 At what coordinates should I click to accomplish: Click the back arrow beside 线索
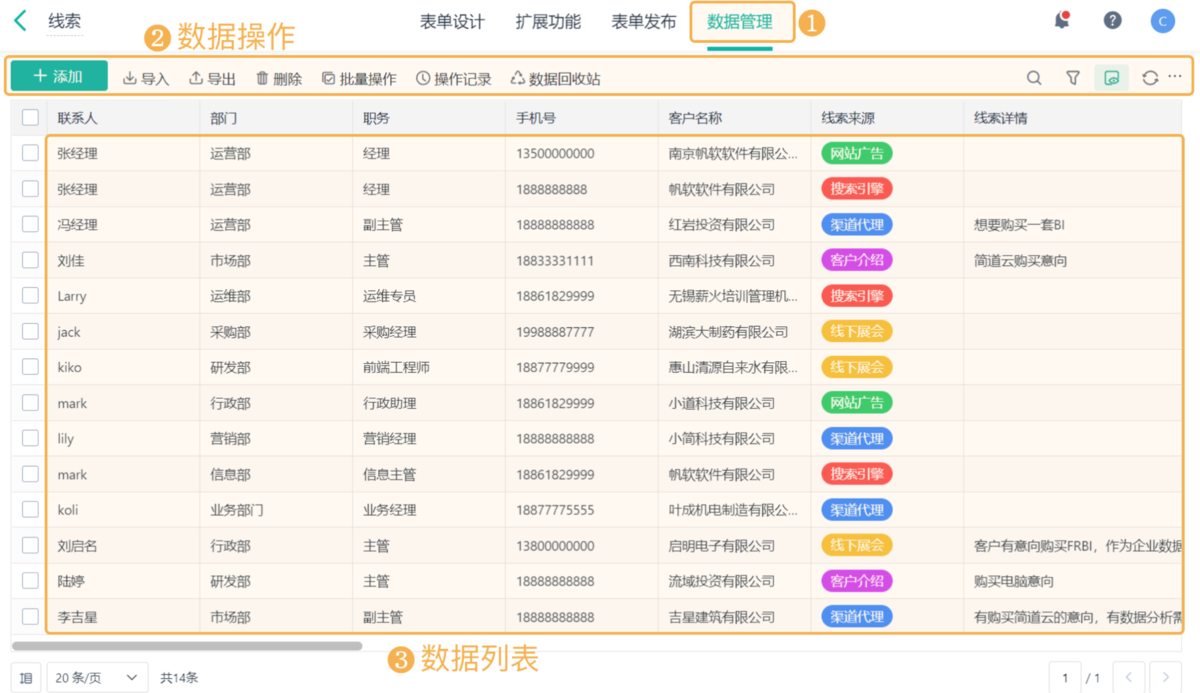point(20,18)
